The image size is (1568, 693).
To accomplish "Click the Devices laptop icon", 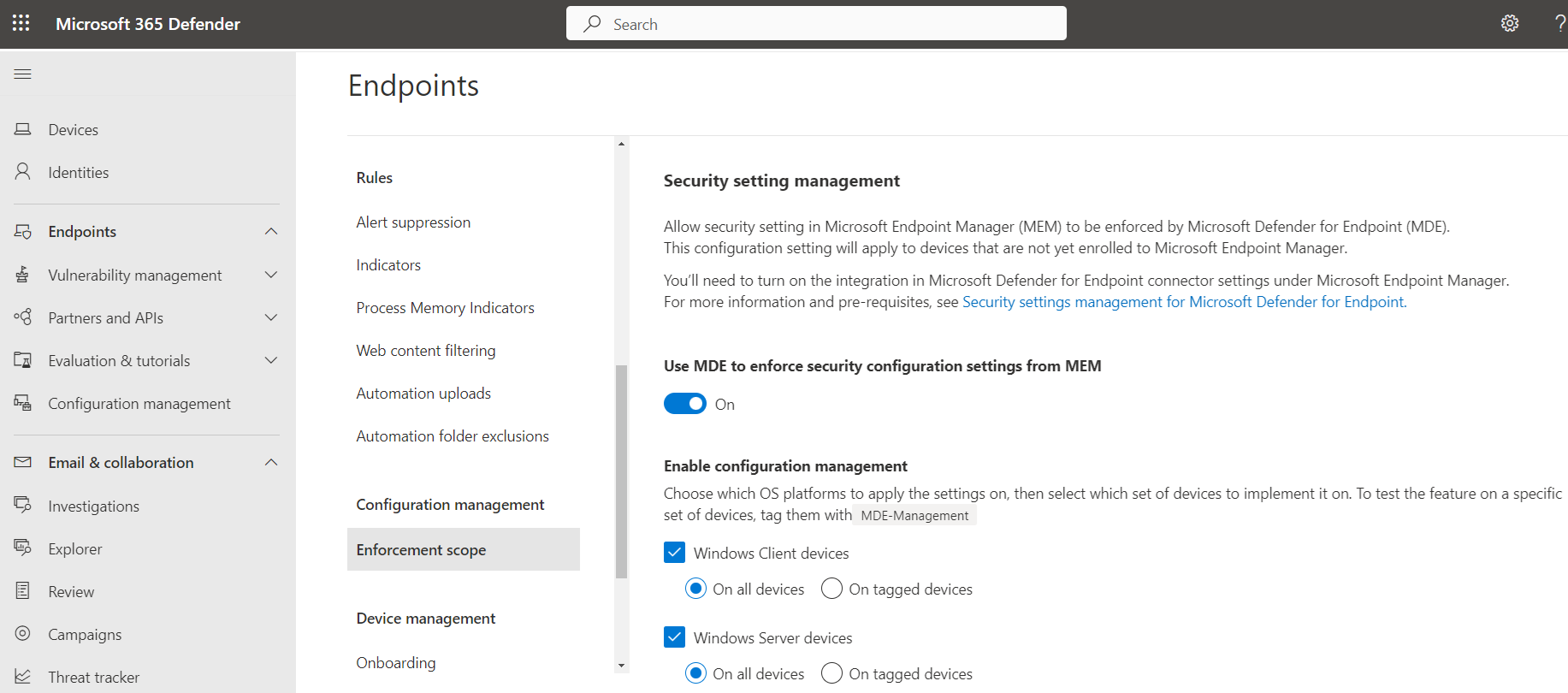I will (23, 129).
